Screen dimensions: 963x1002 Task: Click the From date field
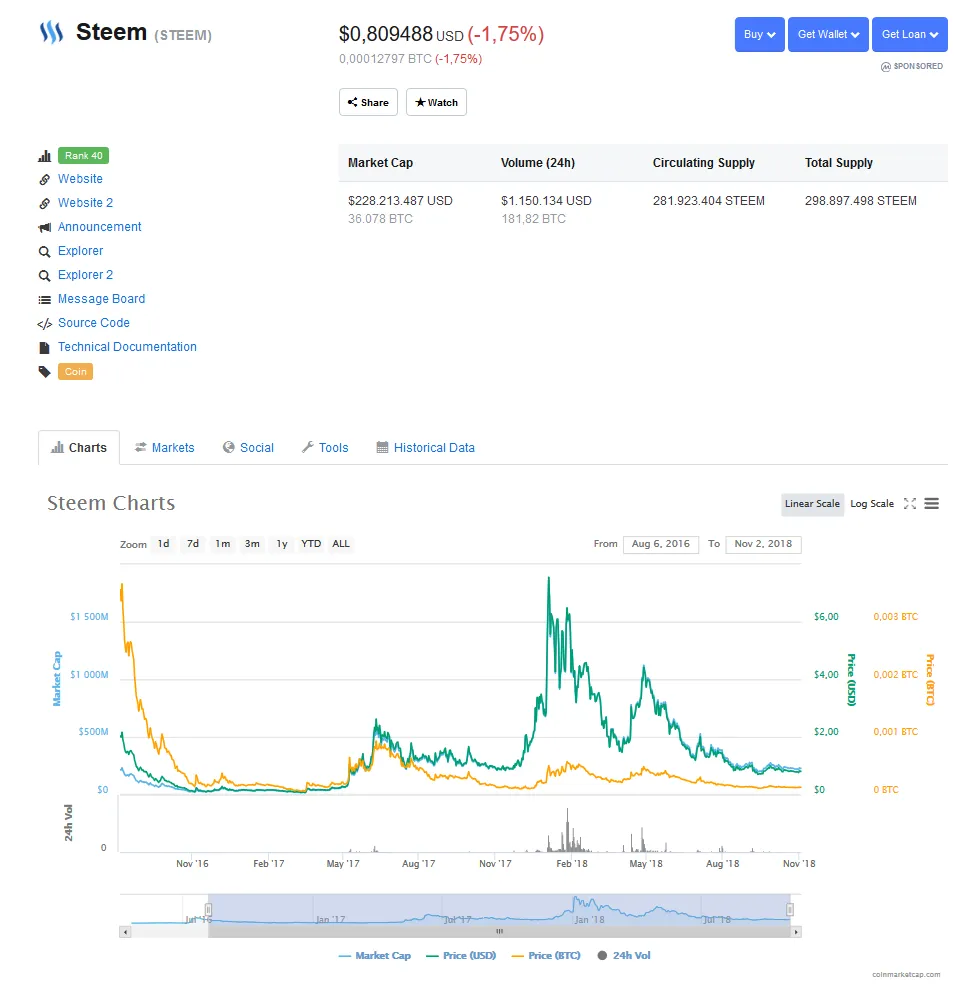[661, 544]
